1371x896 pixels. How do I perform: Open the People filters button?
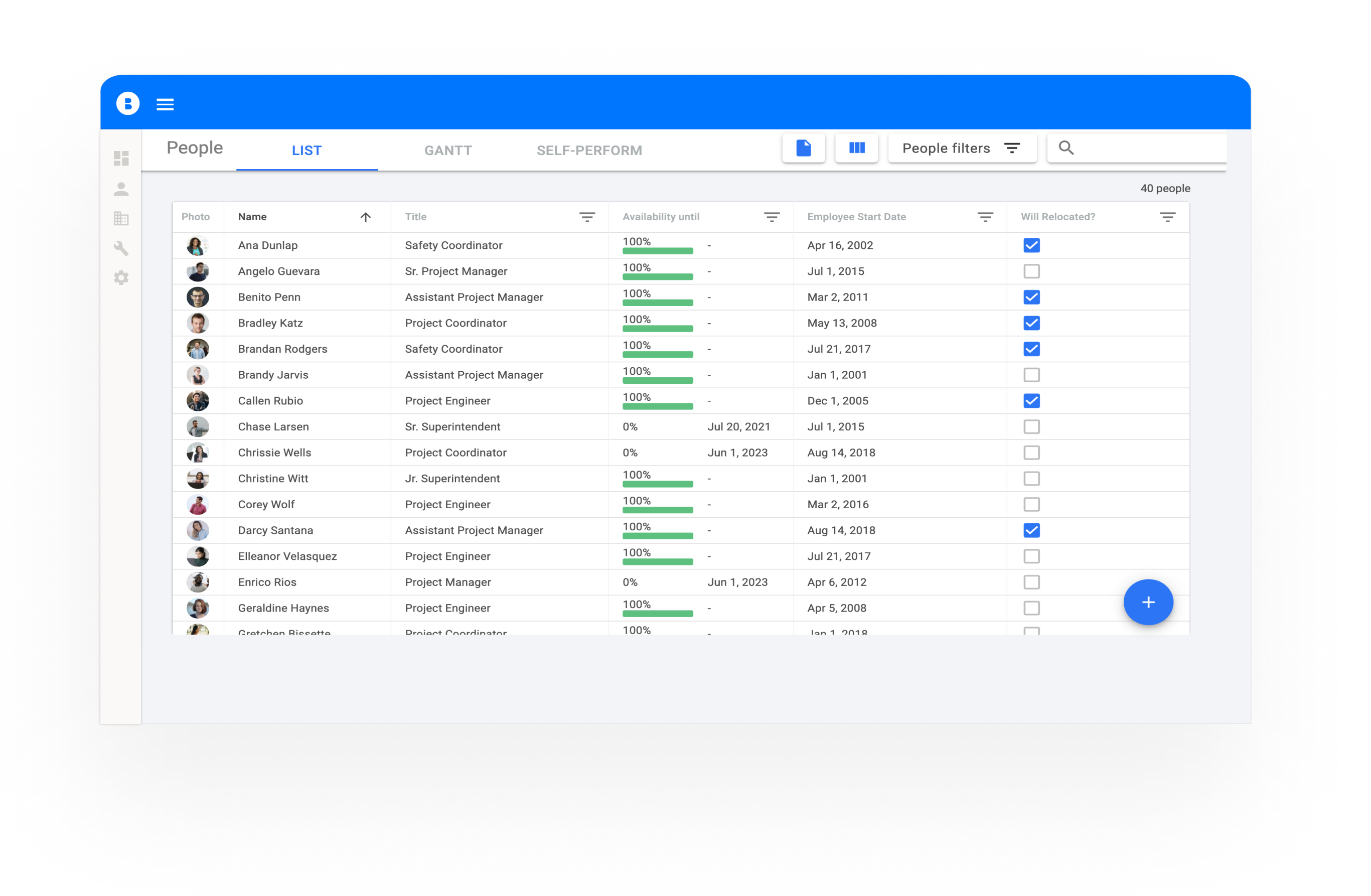962,148
